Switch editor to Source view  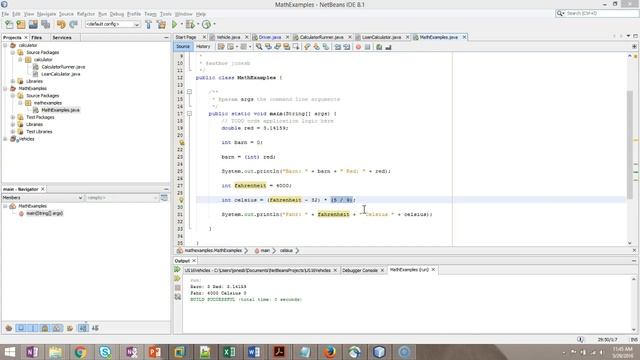click(x=183, y=47)
